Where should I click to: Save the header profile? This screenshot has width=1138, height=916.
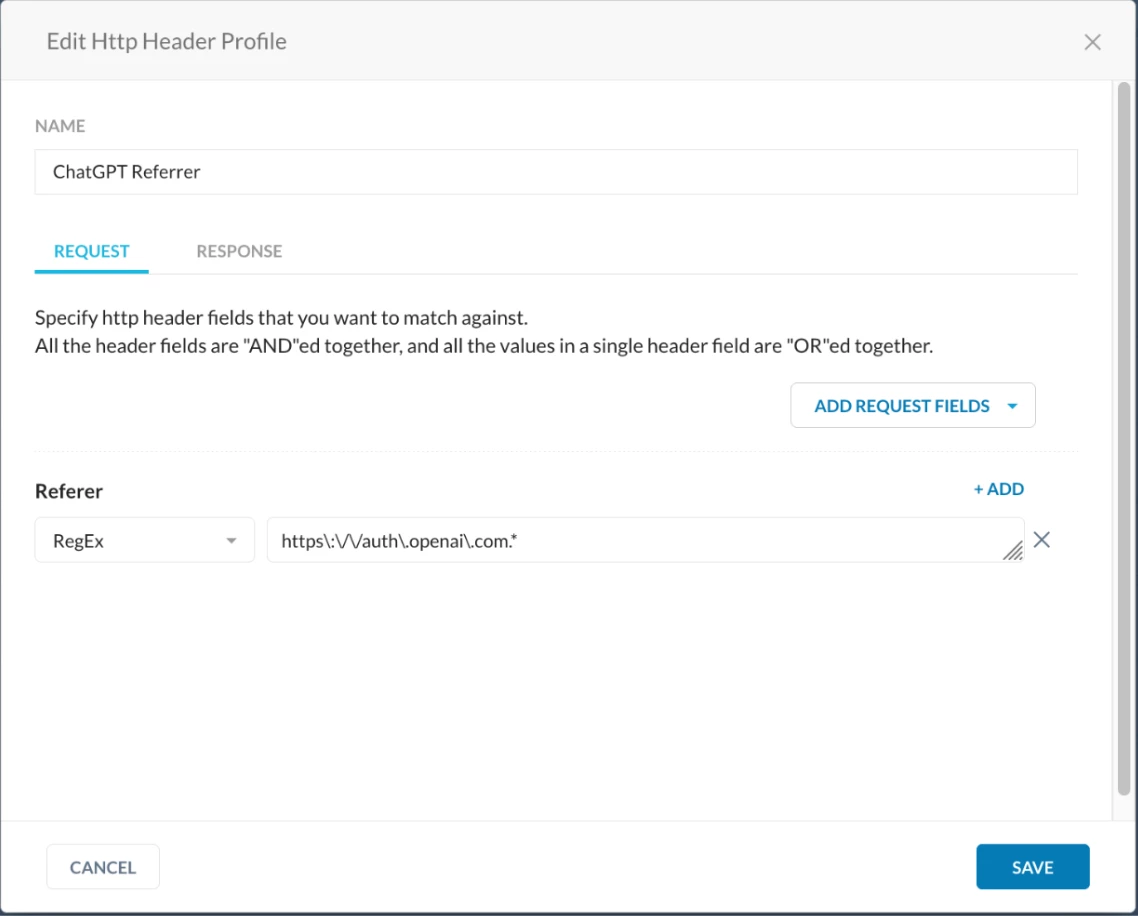[x=1032, y=867]
